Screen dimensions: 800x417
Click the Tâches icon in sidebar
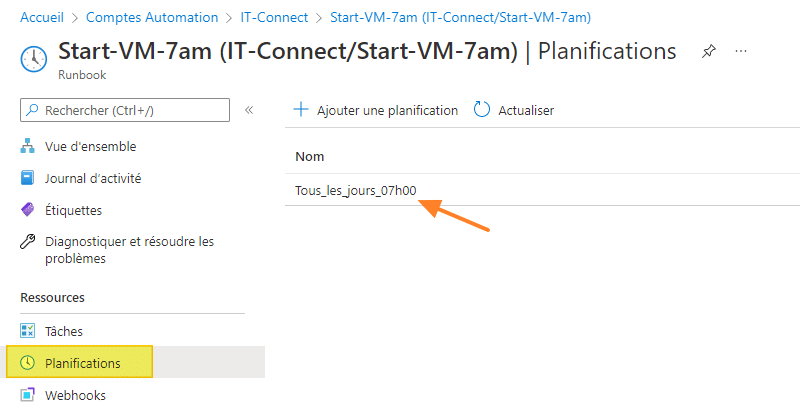click(28, 331)
